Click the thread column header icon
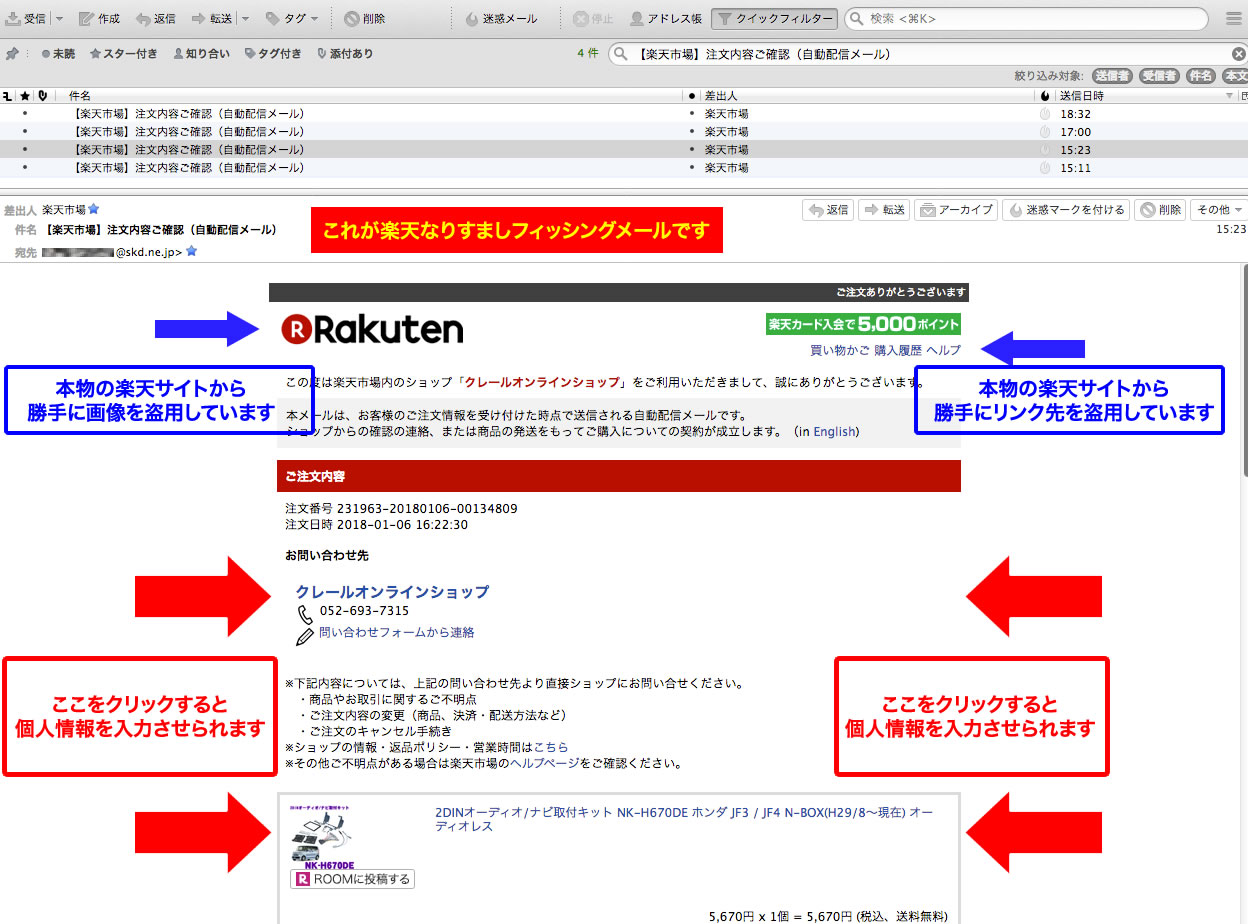Viewport: 1248px width, 924px height. (x=8, y=96)
